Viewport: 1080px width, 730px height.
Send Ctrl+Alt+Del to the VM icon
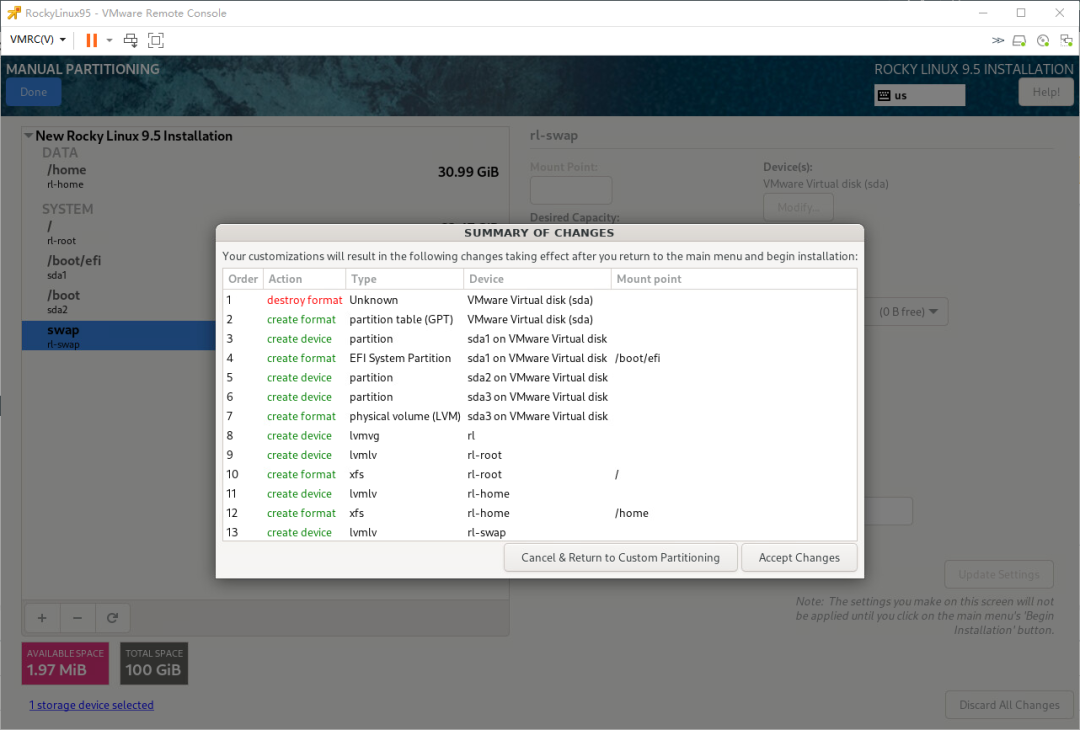[130, 40]
